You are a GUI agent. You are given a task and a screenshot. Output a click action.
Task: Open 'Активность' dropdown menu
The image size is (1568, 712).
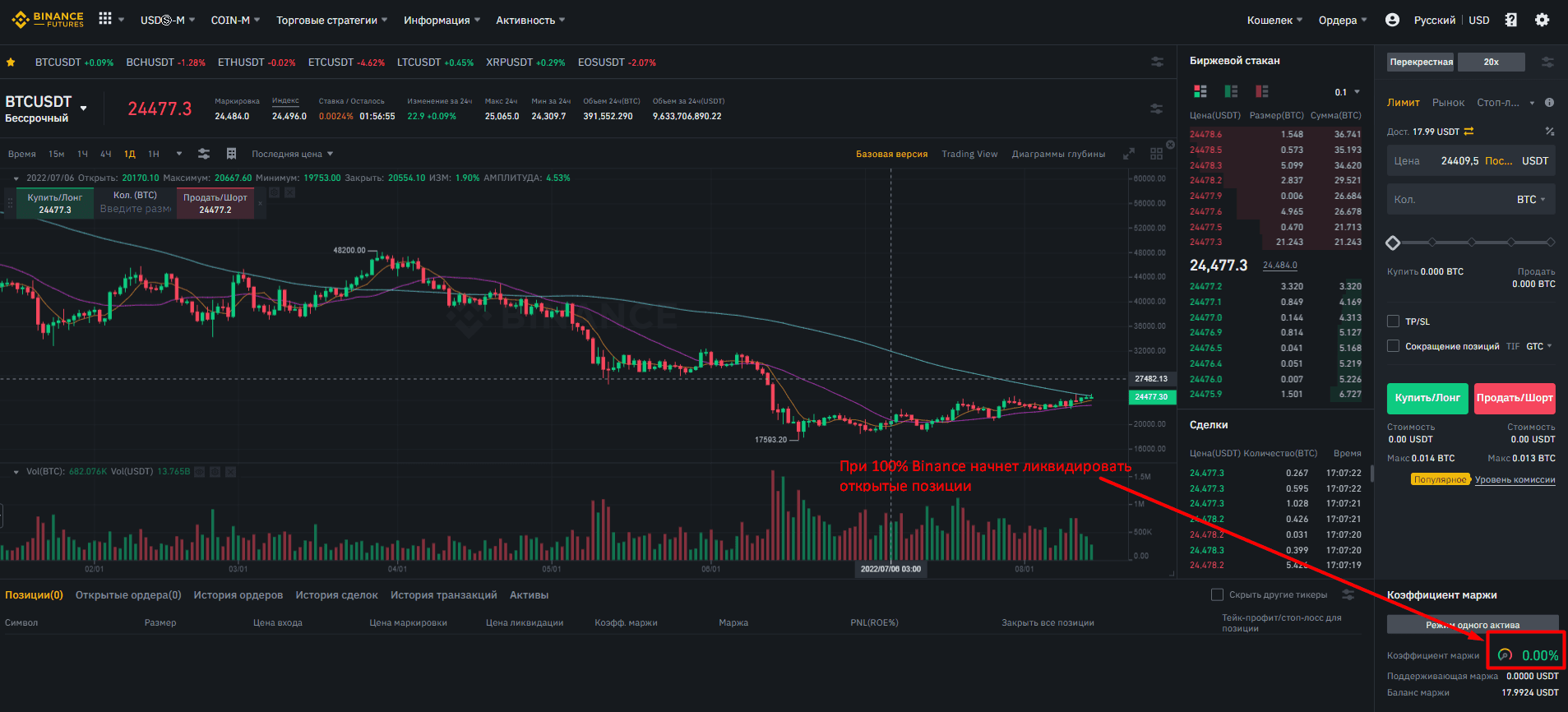pos(530,20)
